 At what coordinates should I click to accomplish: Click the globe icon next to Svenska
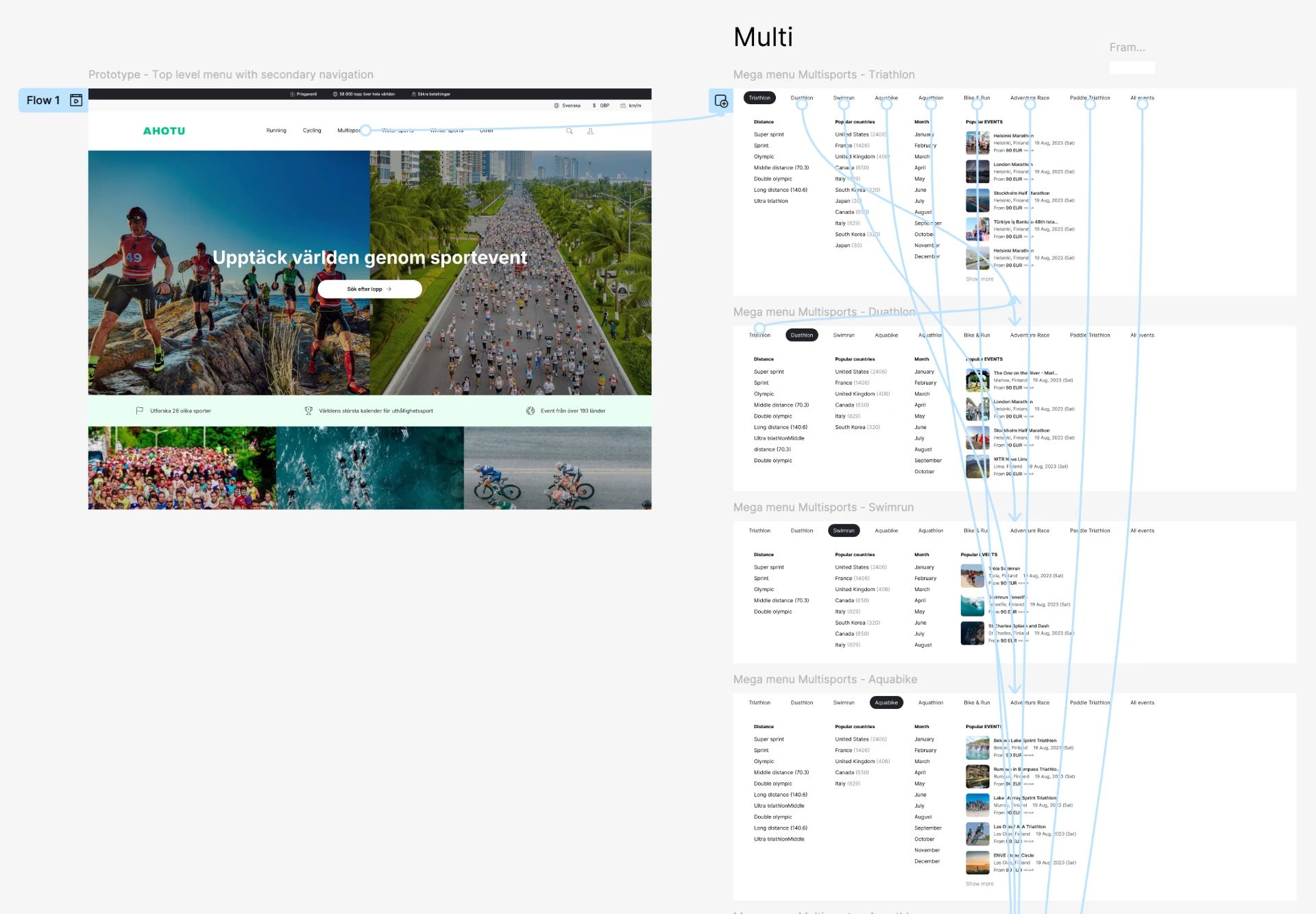pyautogui.click(x=557, y=106)
